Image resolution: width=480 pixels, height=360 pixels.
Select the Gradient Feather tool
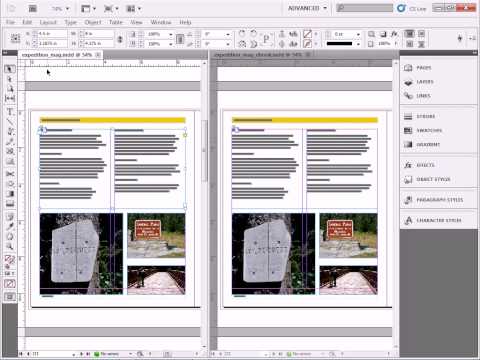tap(10, 203)
